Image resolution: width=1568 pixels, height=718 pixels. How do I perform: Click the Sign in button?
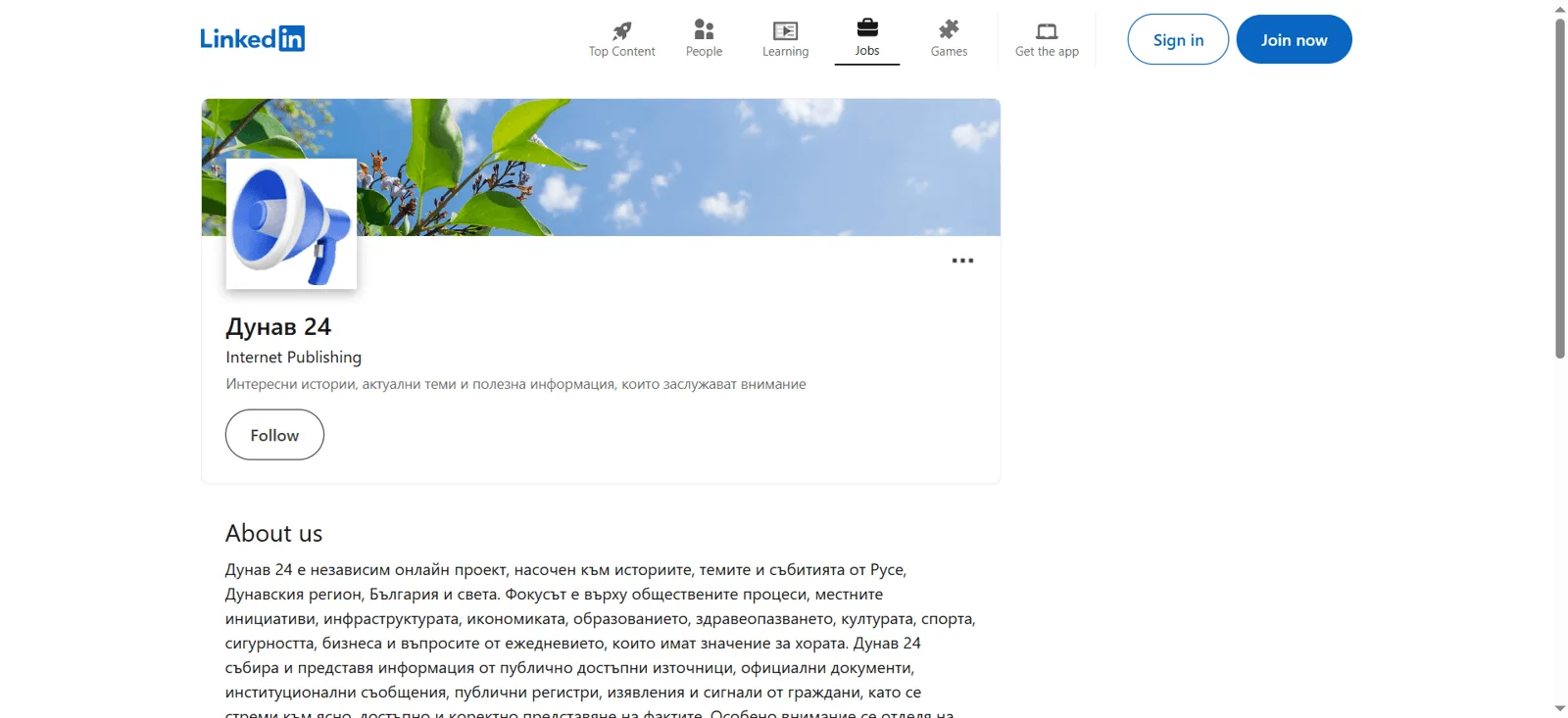pyautogui.click(x=1178, y=39)
